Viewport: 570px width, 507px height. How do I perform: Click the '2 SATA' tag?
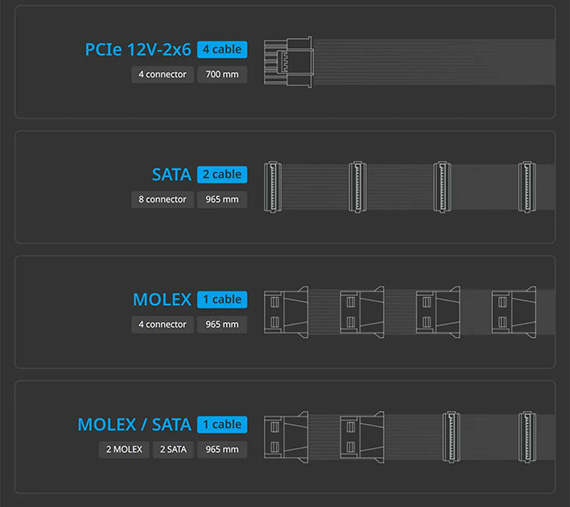click(x=173, y=450)
